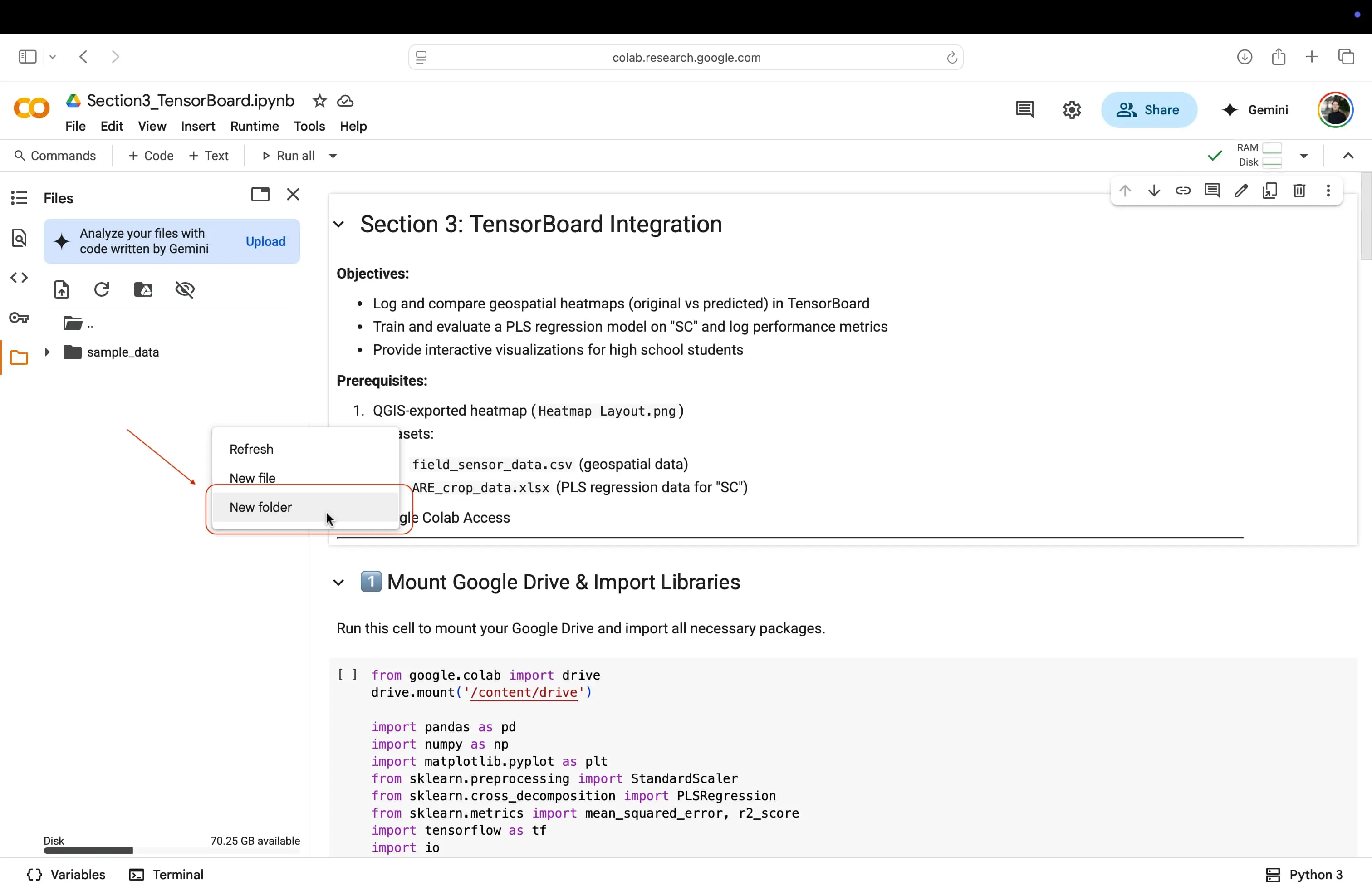Open the Run all dropdown arrow

[x=333, y=156]
